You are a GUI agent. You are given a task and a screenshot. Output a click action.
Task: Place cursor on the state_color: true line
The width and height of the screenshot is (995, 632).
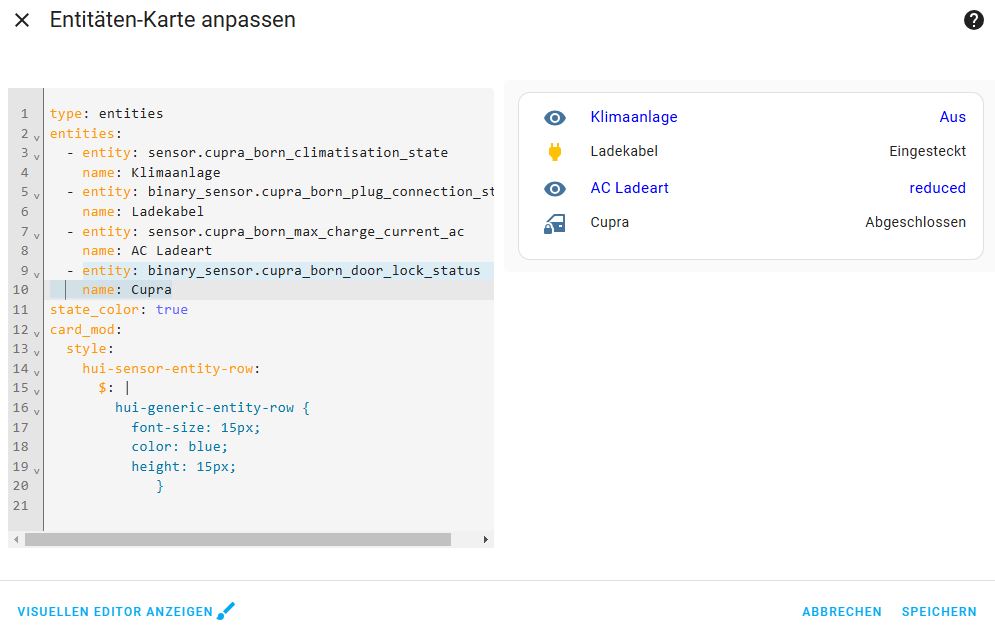[x=119, y=310]
